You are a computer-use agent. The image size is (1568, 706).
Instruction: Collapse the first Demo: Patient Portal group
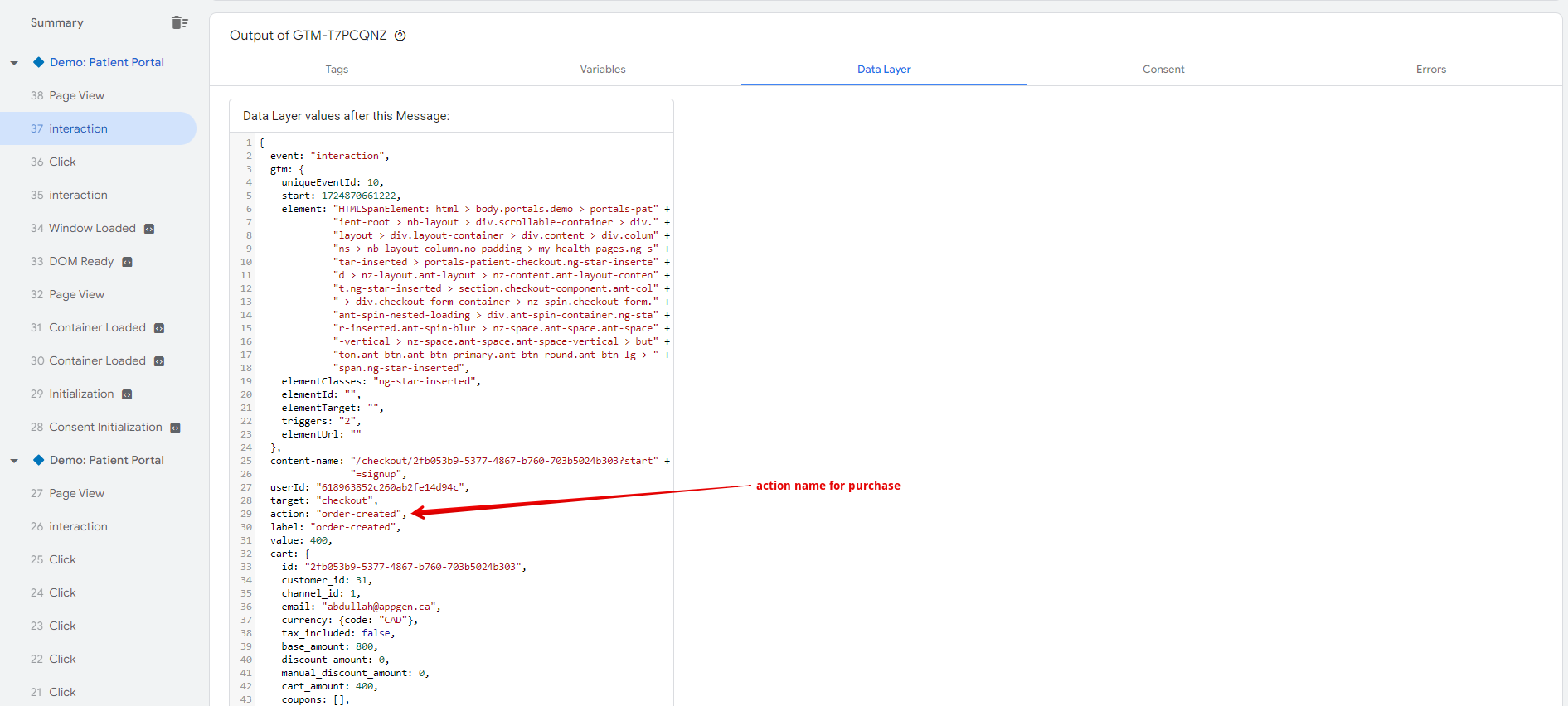click(x=14, y=63)
